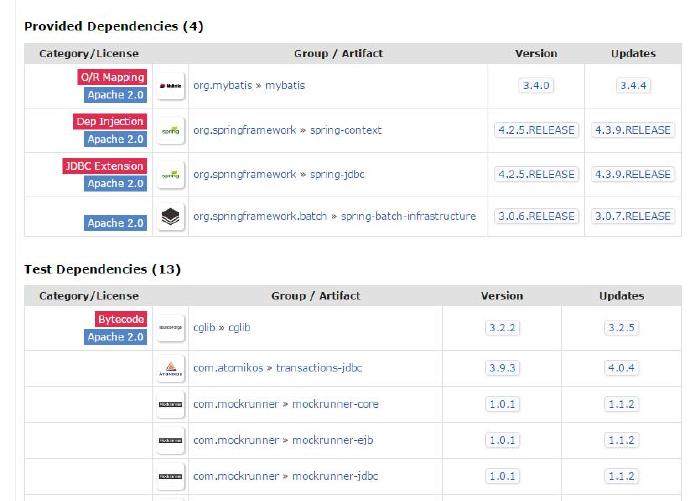Image resolution: width=690 pixels, height=501 pixels.
Task: Open the org.springframework.batch group link
Action: click(x=260, y=216)
